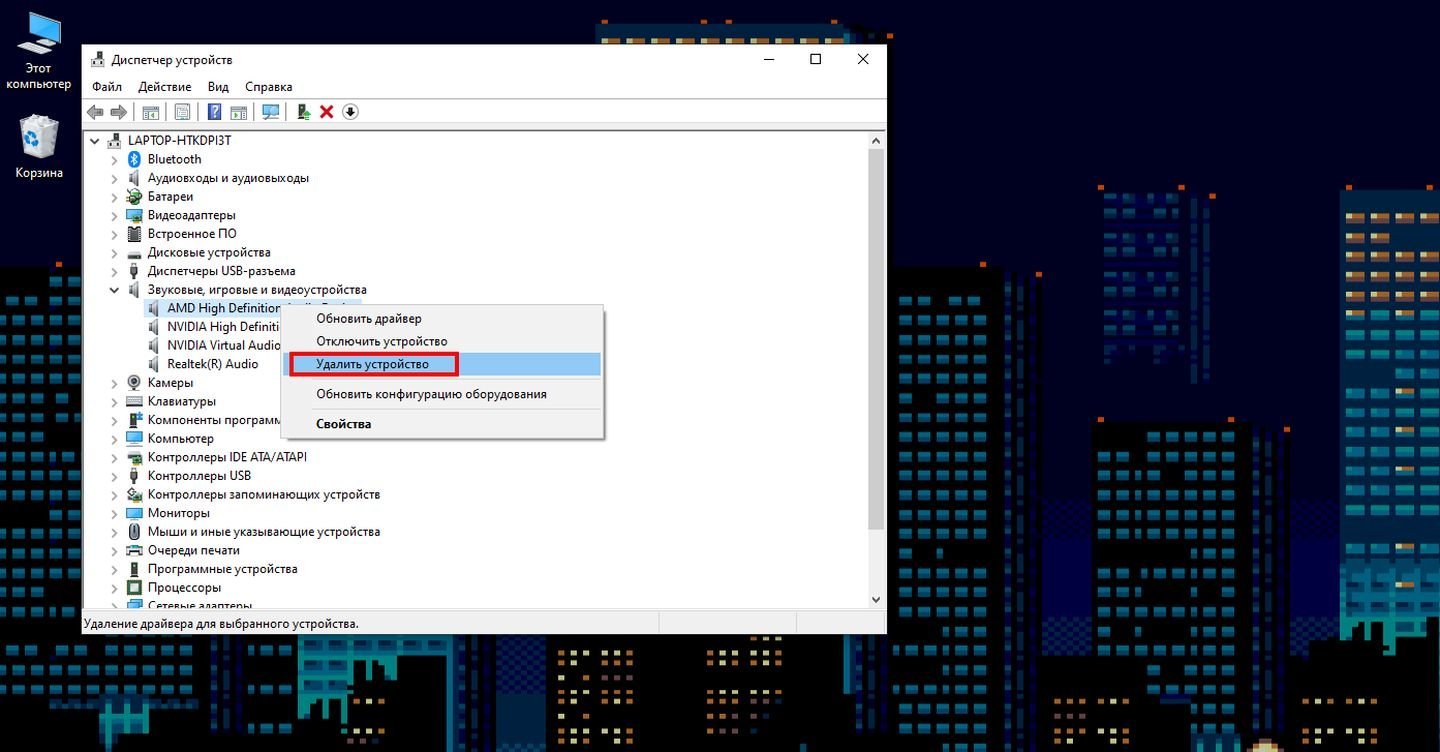Scan for hardware changes monitor icon
1440x752 pixels.
(270, 112)
